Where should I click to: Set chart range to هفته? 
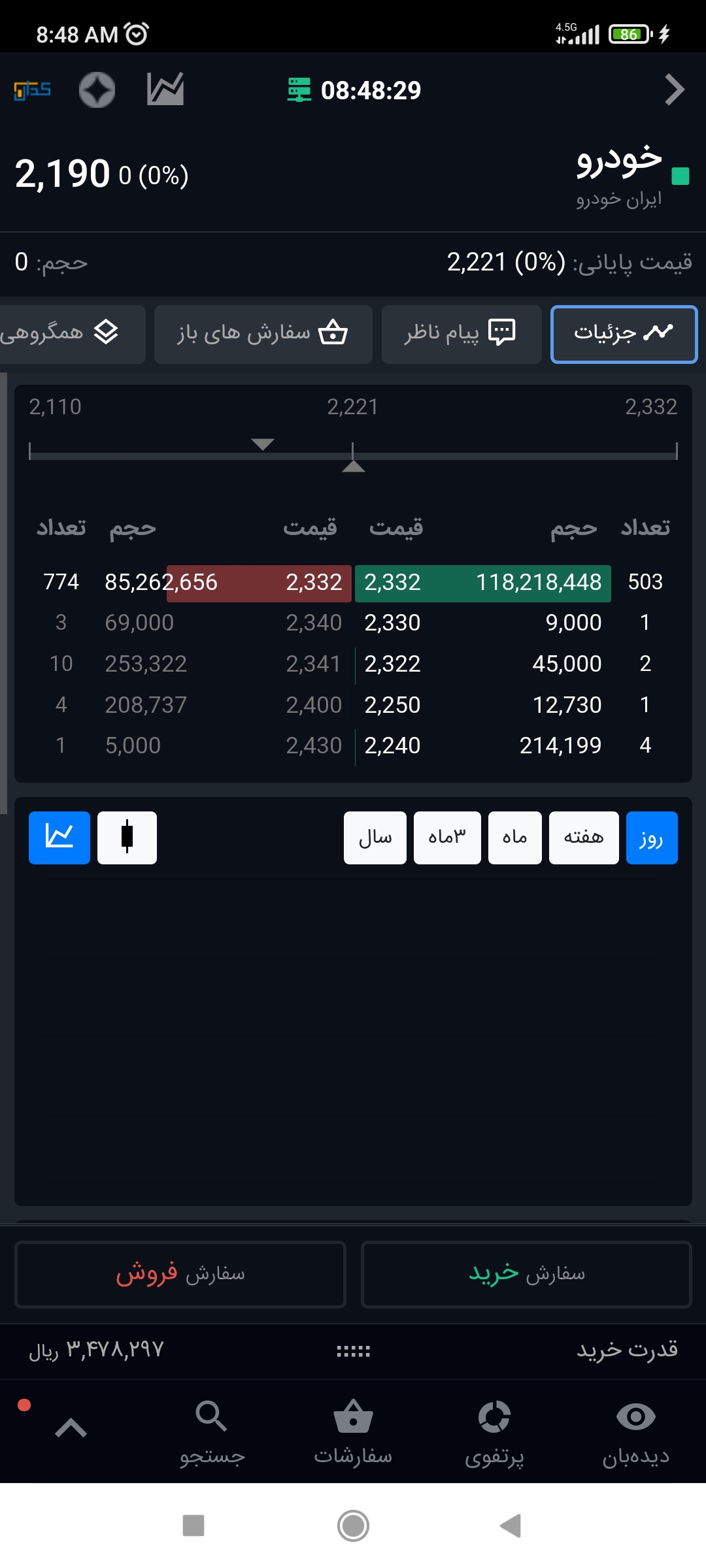584,838
